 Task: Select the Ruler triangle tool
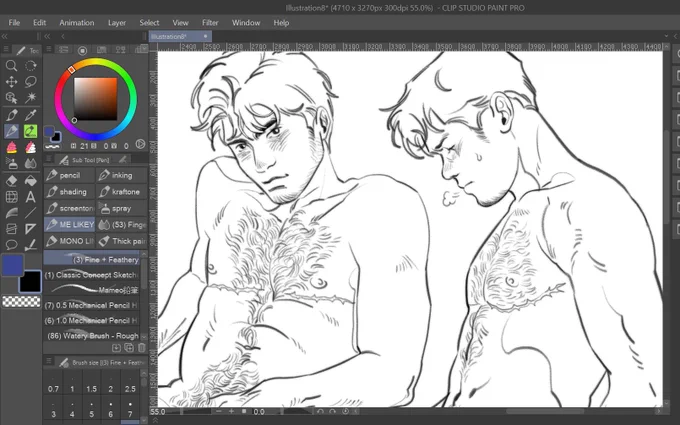point(30,229)
